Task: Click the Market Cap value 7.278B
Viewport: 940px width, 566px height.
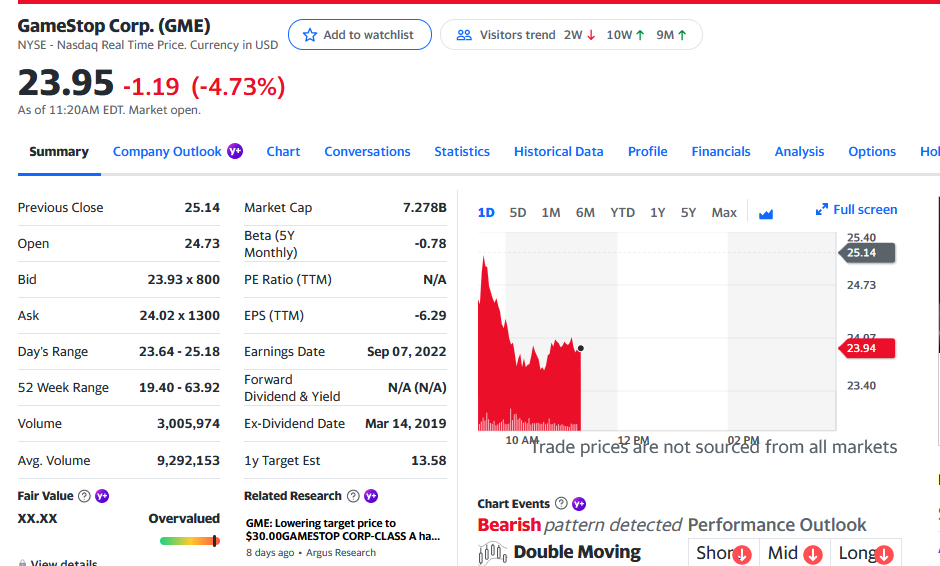Action: click(424, 207)
